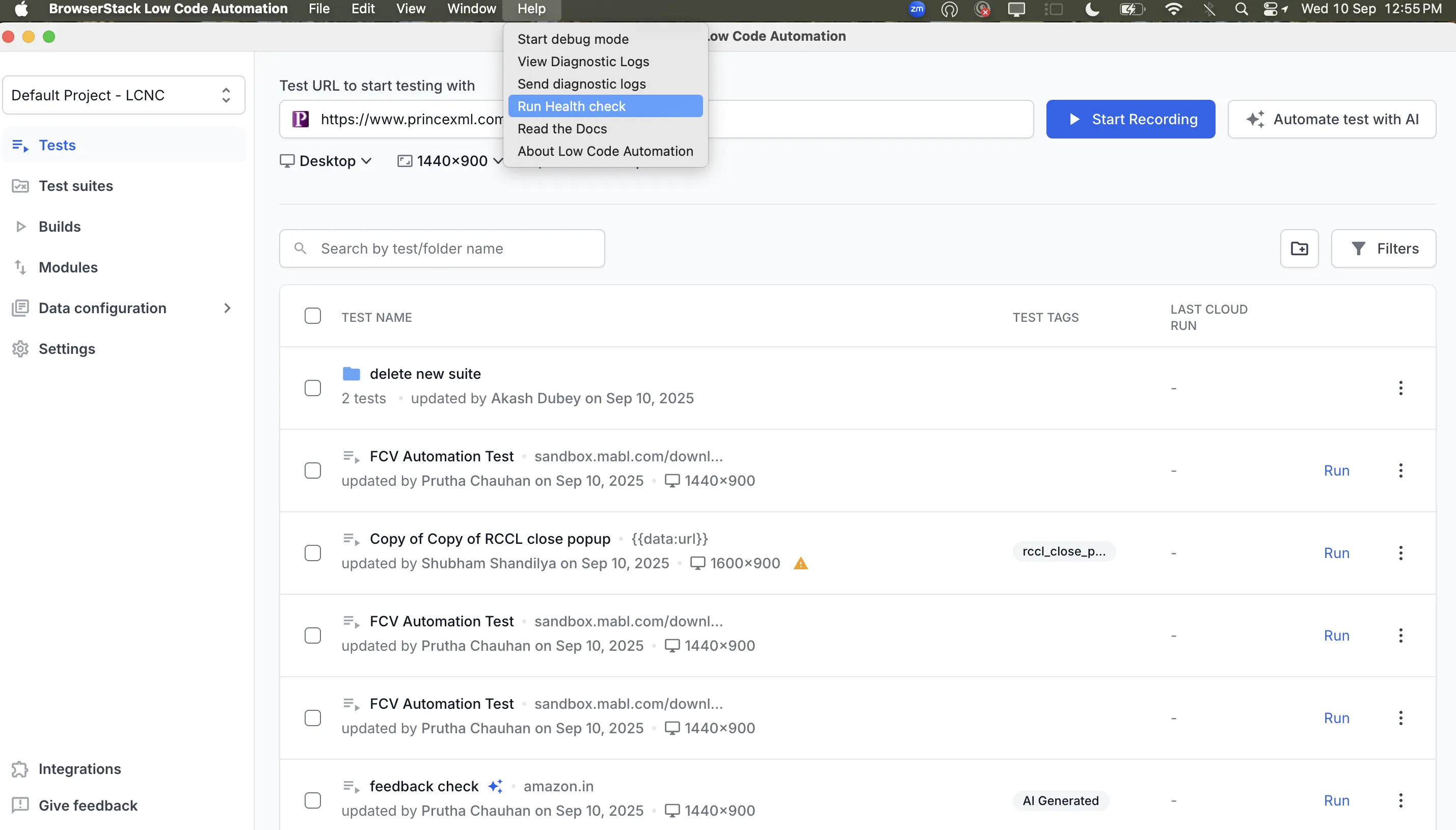Click the princexml site favicon

[x=301, y=119]
